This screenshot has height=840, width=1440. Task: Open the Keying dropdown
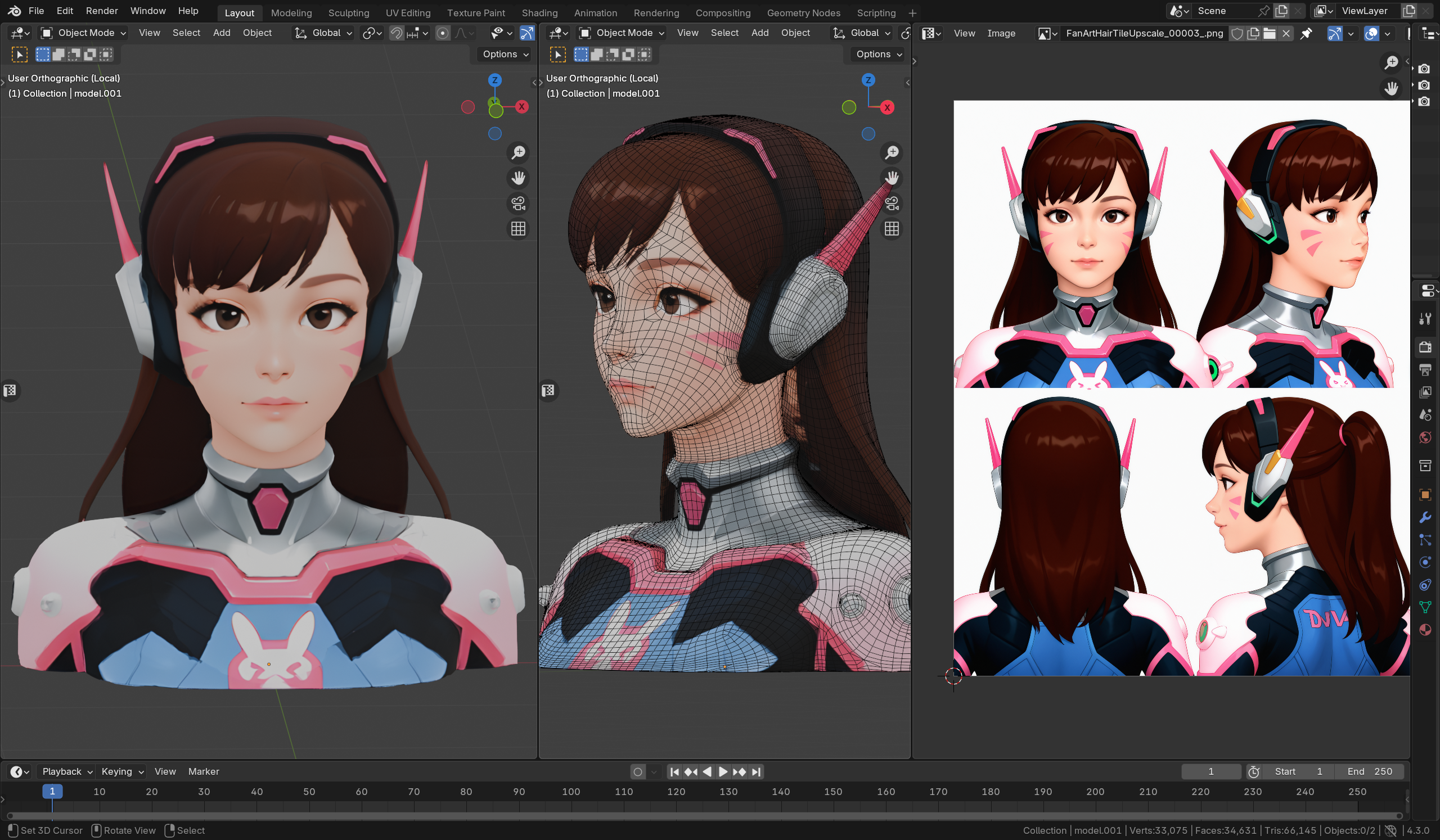coord(122,772)
